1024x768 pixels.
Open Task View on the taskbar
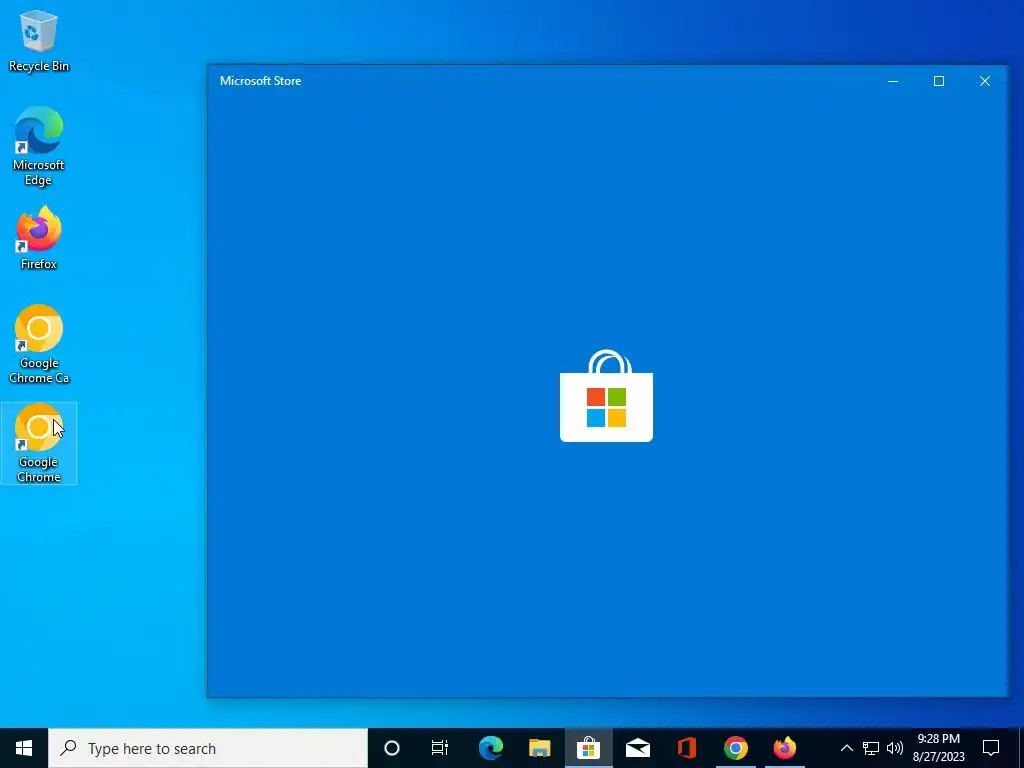pos(440,748)
